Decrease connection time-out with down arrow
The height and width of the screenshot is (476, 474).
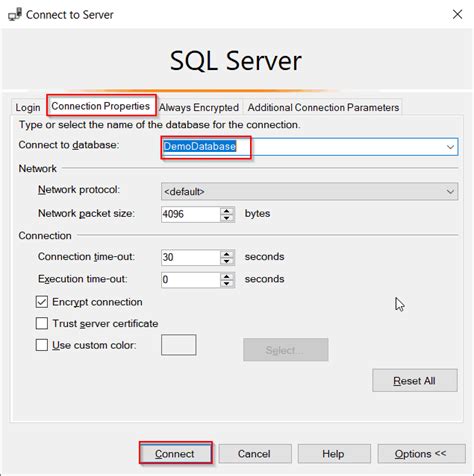[227, 261]
